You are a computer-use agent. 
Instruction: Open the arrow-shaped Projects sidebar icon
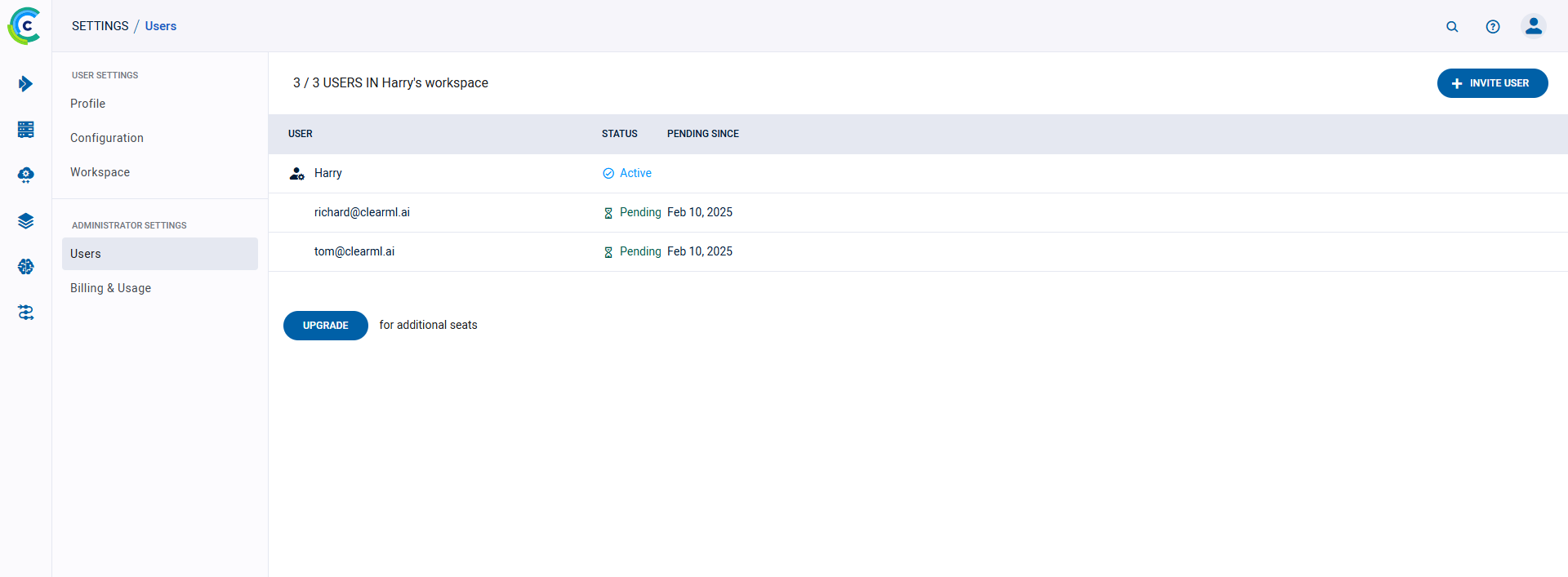(25, 84)
